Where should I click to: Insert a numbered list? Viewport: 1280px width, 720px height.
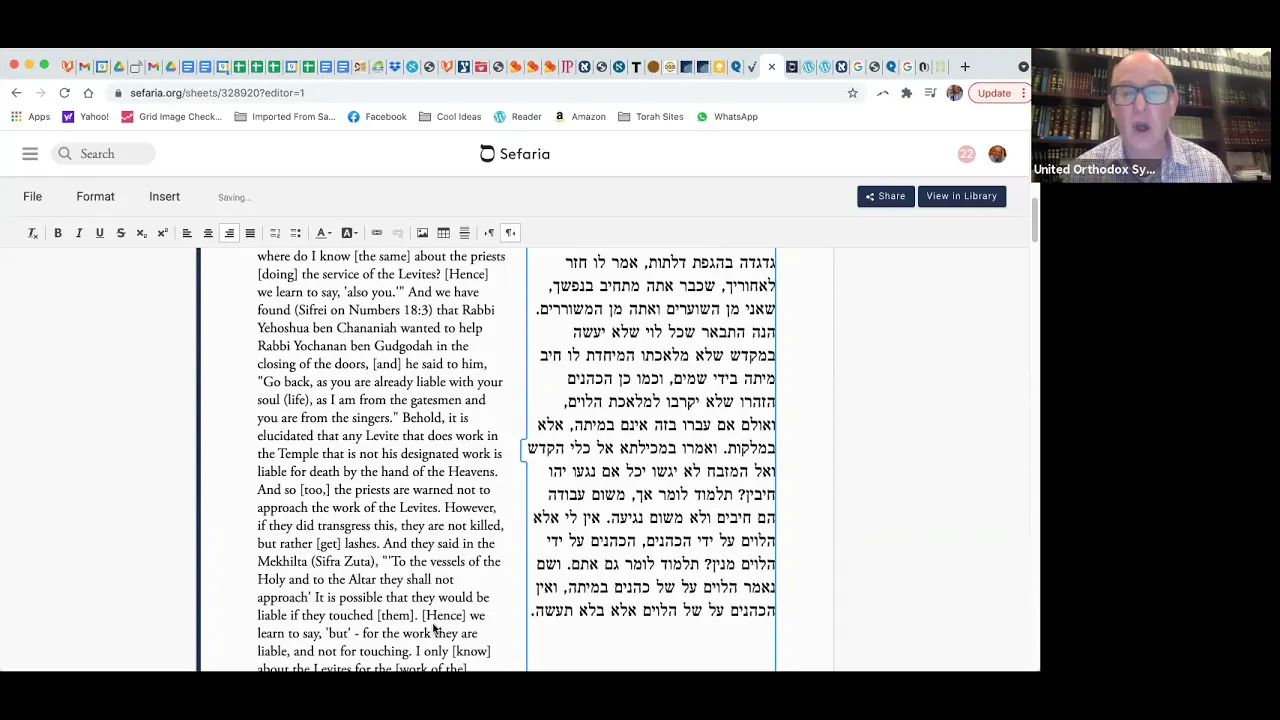[275, 233]
